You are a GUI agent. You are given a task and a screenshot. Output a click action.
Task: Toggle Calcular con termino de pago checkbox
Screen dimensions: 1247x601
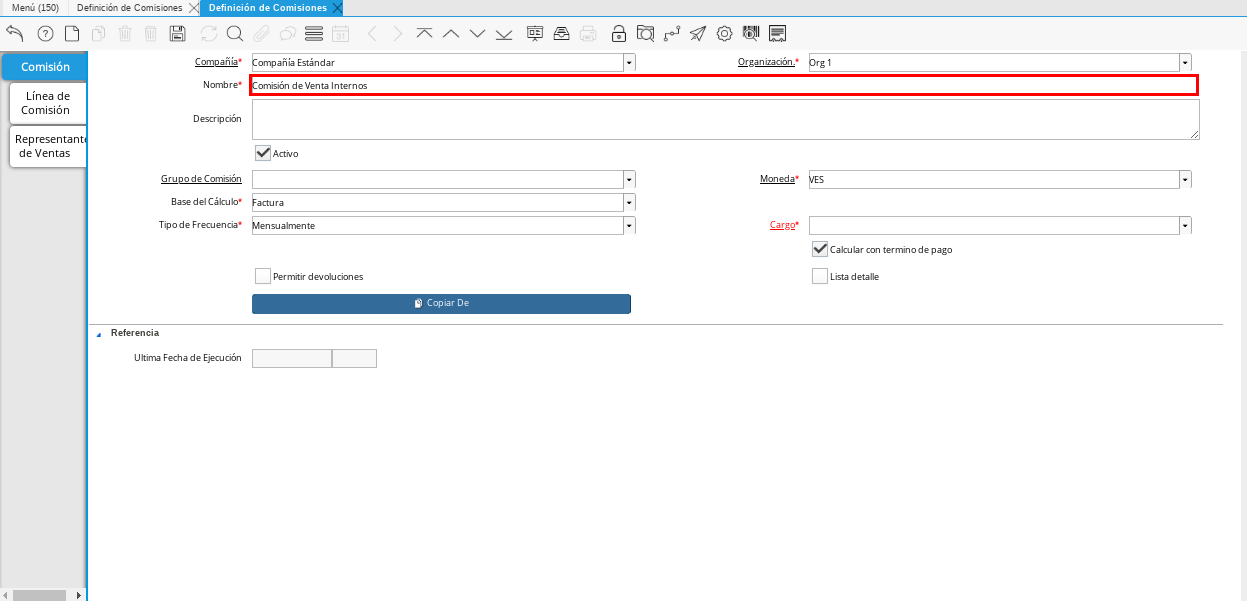click(820, 249)
